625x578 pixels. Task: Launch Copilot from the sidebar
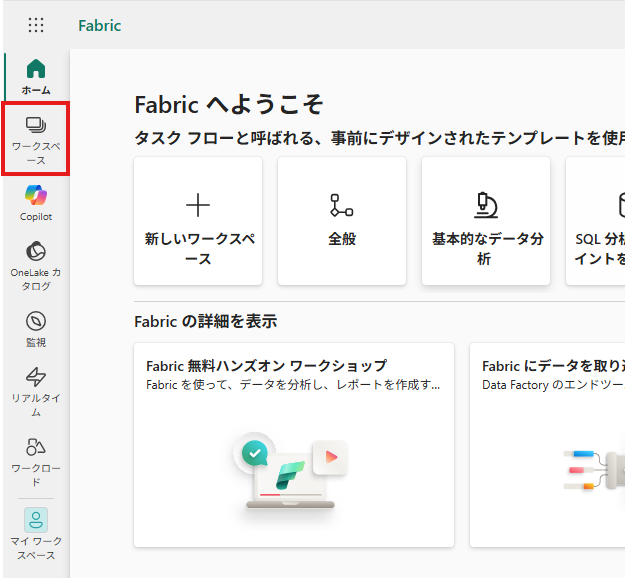click(x=36, y=203)
